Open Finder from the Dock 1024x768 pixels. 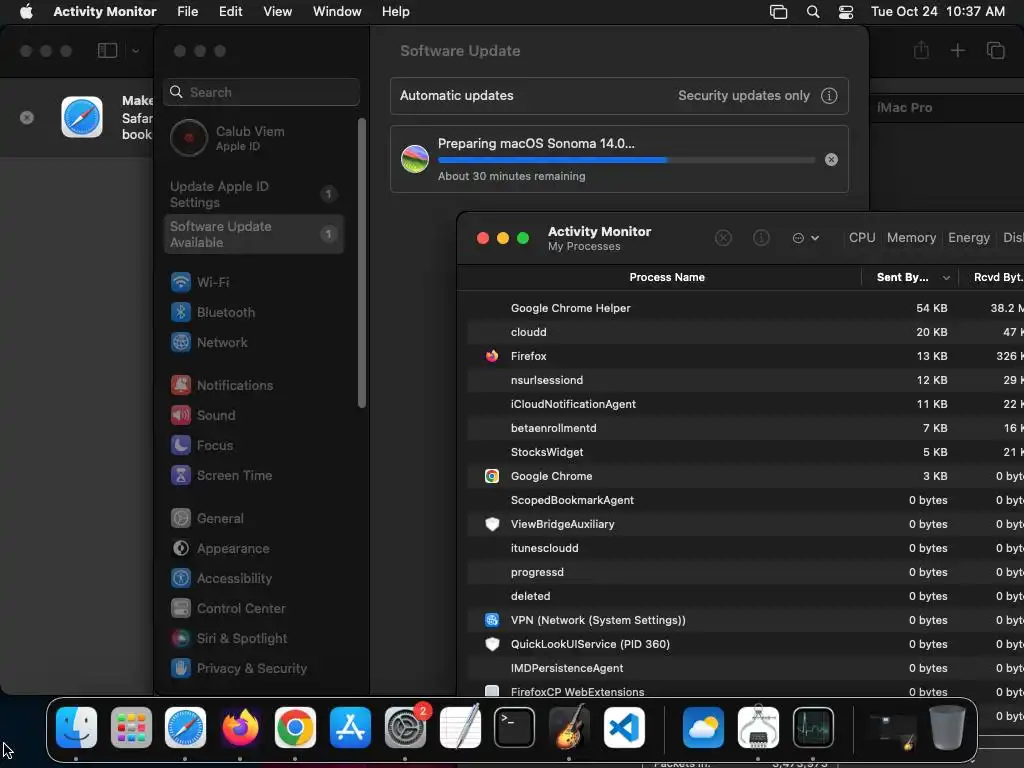click(x=76, y=728)
